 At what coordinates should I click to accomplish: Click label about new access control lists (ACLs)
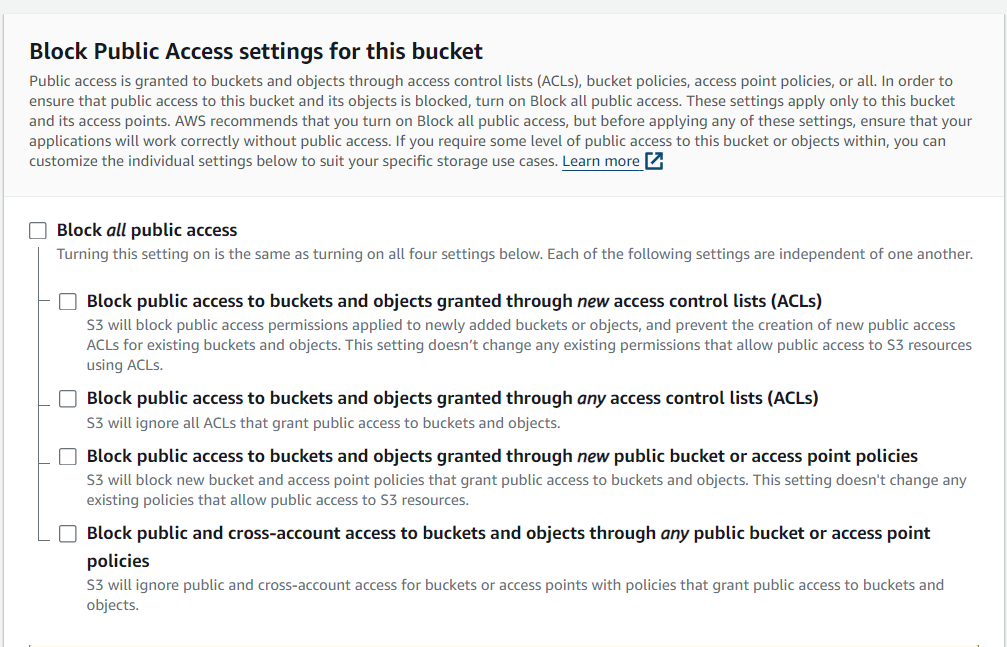coord(454,301)
